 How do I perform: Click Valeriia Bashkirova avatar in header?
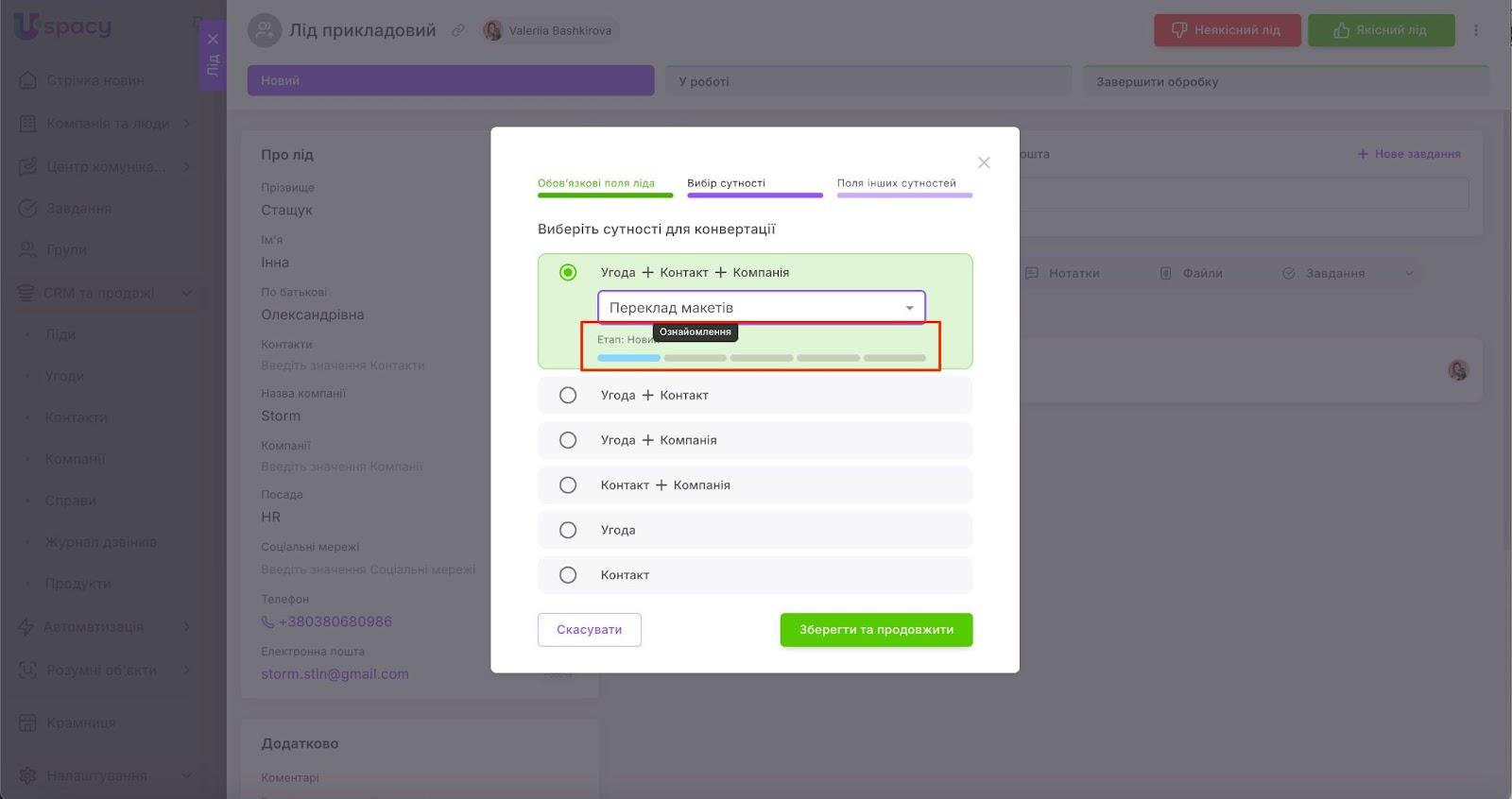(x=492, y=30)
